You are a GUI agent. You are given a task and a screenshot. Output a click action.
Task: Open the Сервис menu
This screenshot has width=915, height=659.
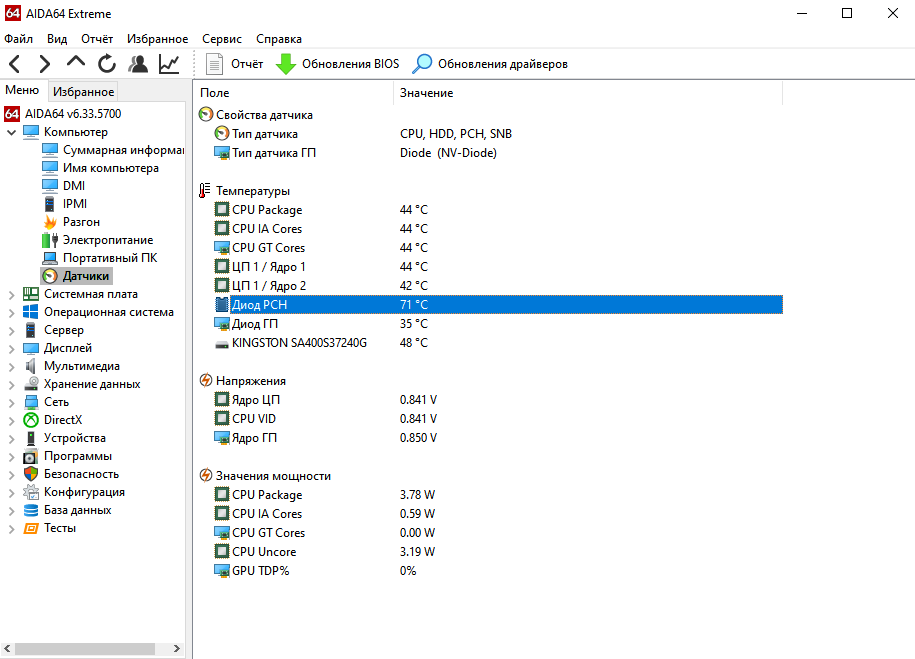[222, 39]
